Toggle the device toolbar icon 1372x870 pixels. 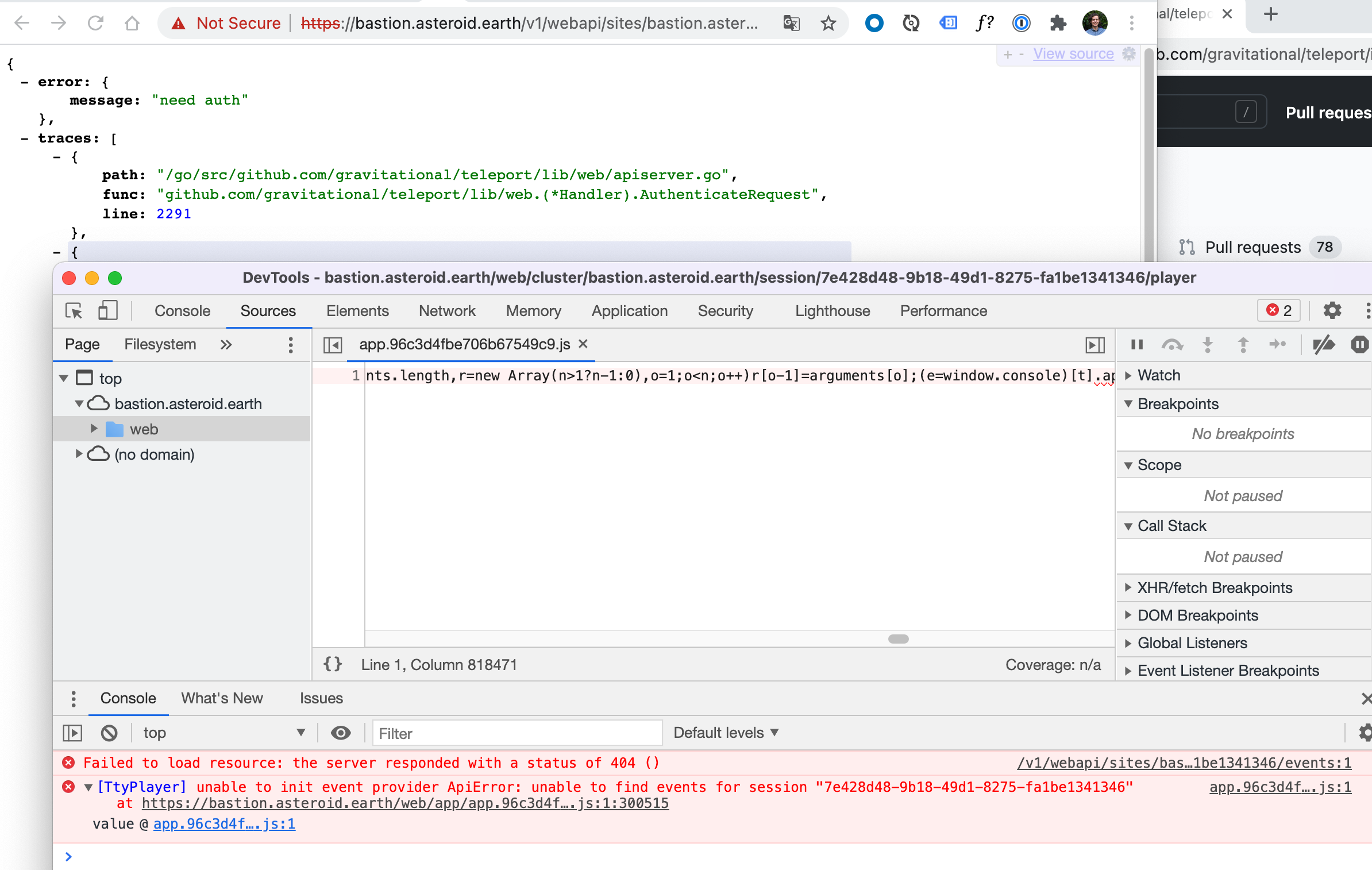[x=107, y=310]
